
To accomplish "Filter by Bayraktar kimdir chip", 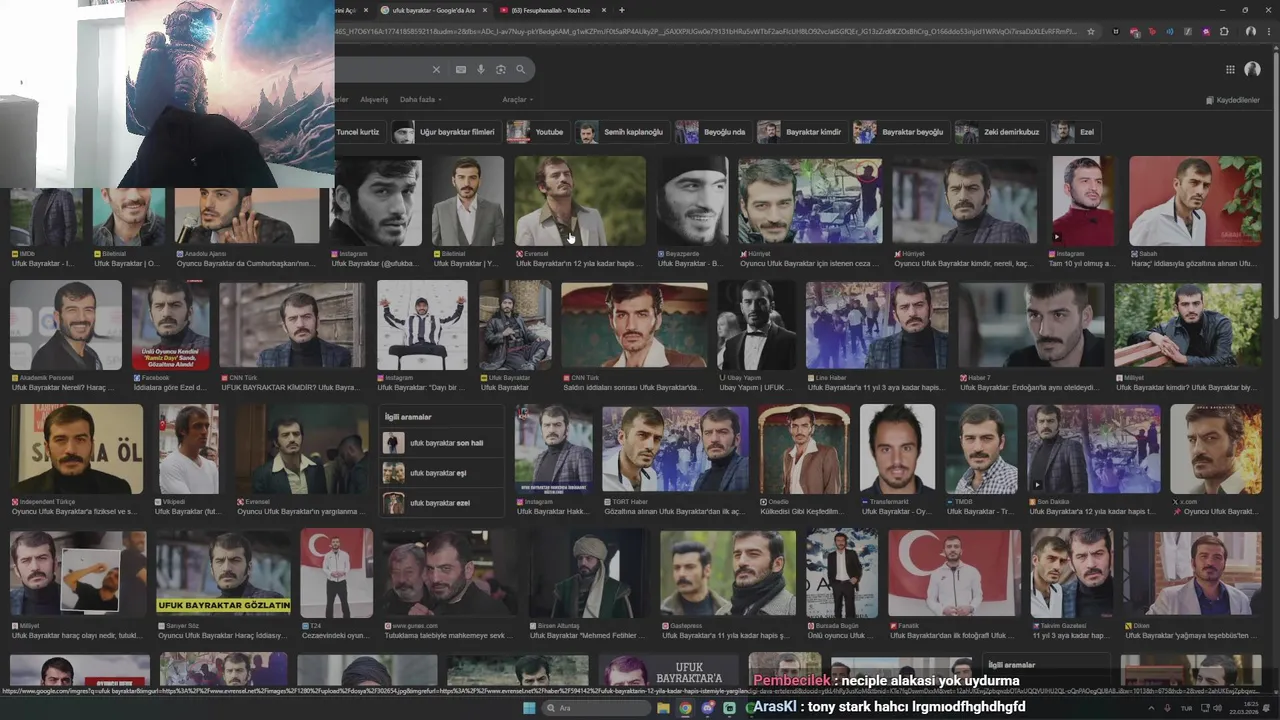I will (801, 132).
